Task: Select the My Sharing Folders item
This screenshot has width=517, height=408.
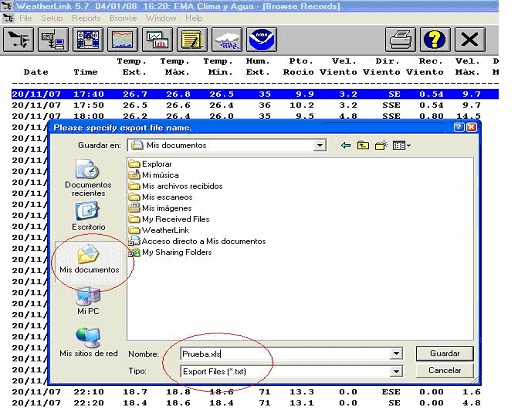Action: (170, 252)
